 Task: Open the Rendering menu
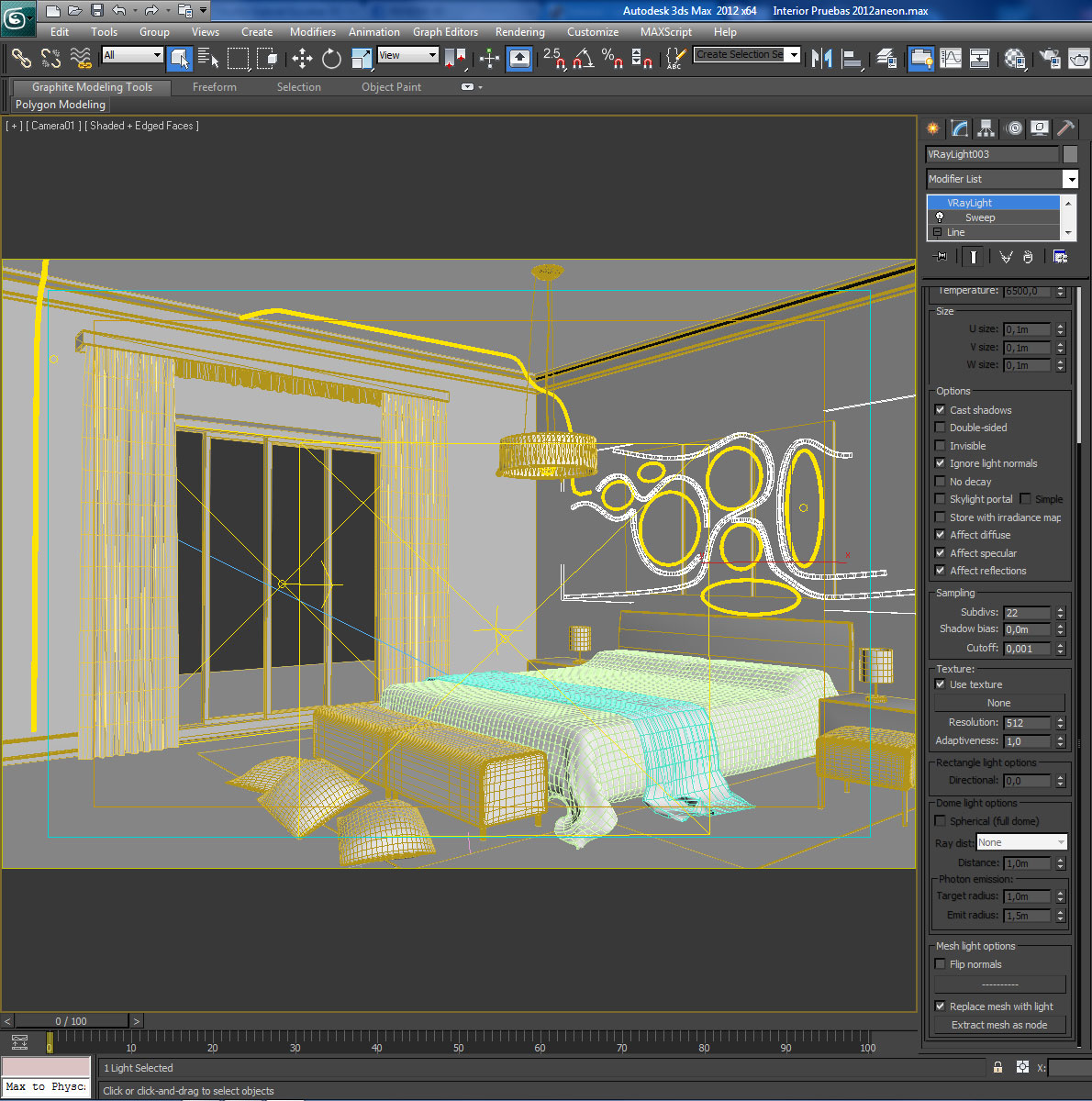[519, 31]
